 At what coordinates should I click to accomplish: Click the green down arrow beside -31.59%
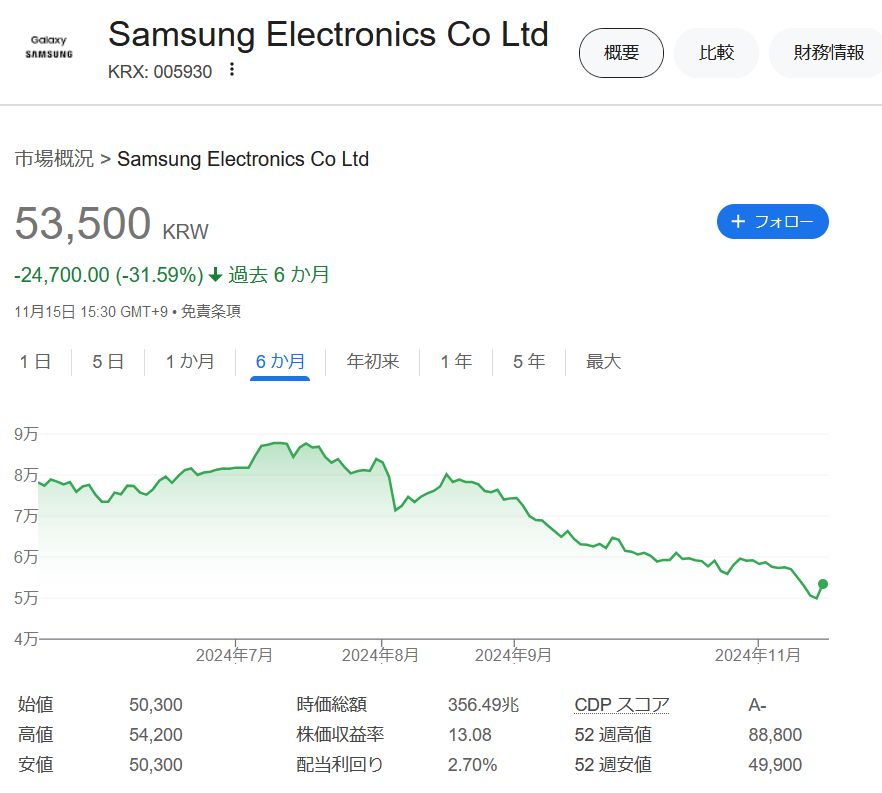pyautogui.click(x=215, y=275)
